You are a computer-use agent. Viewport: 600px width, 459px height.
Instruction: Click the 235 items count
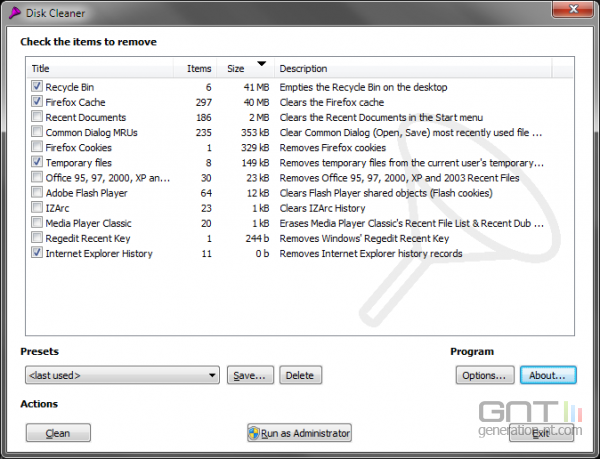(204, 133)
